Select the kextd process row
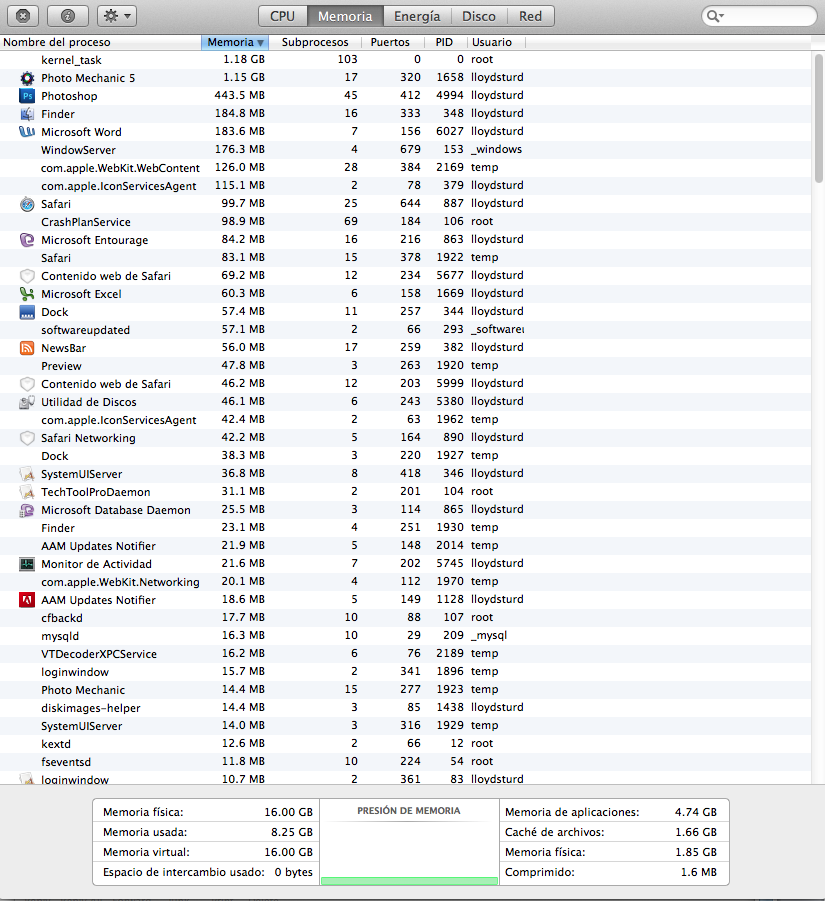This screenshot has height=901, width=825. tap(406, 744)
